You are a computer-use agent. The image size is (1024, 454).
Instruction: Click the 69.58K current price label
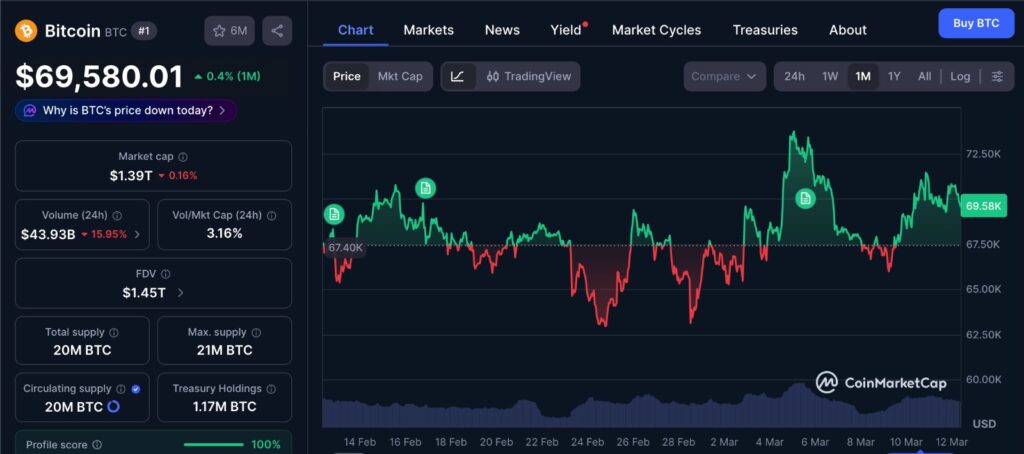[x=984, y=206]
